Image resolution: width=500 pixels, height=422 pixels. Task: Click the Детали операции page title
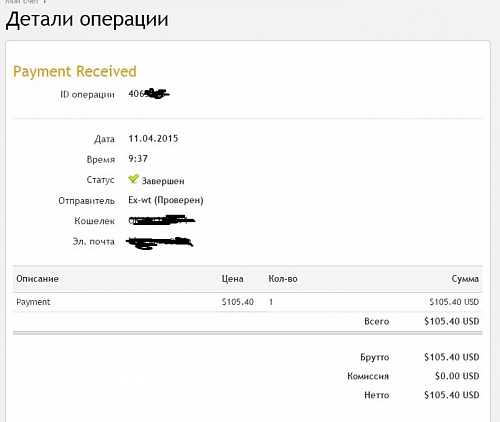[87, 19]
